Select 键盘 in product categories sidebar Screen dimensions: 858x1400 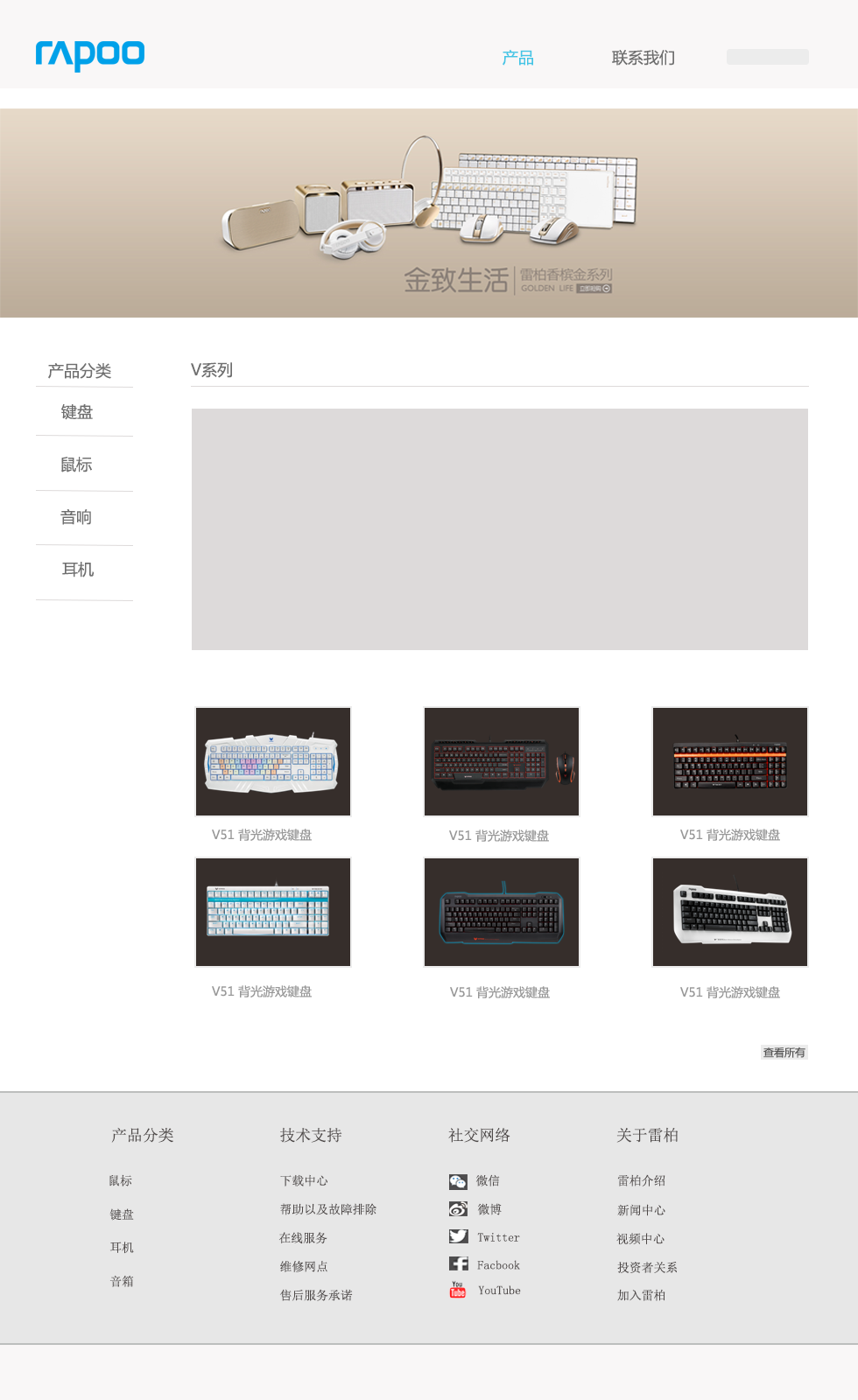tap(77, 412)
